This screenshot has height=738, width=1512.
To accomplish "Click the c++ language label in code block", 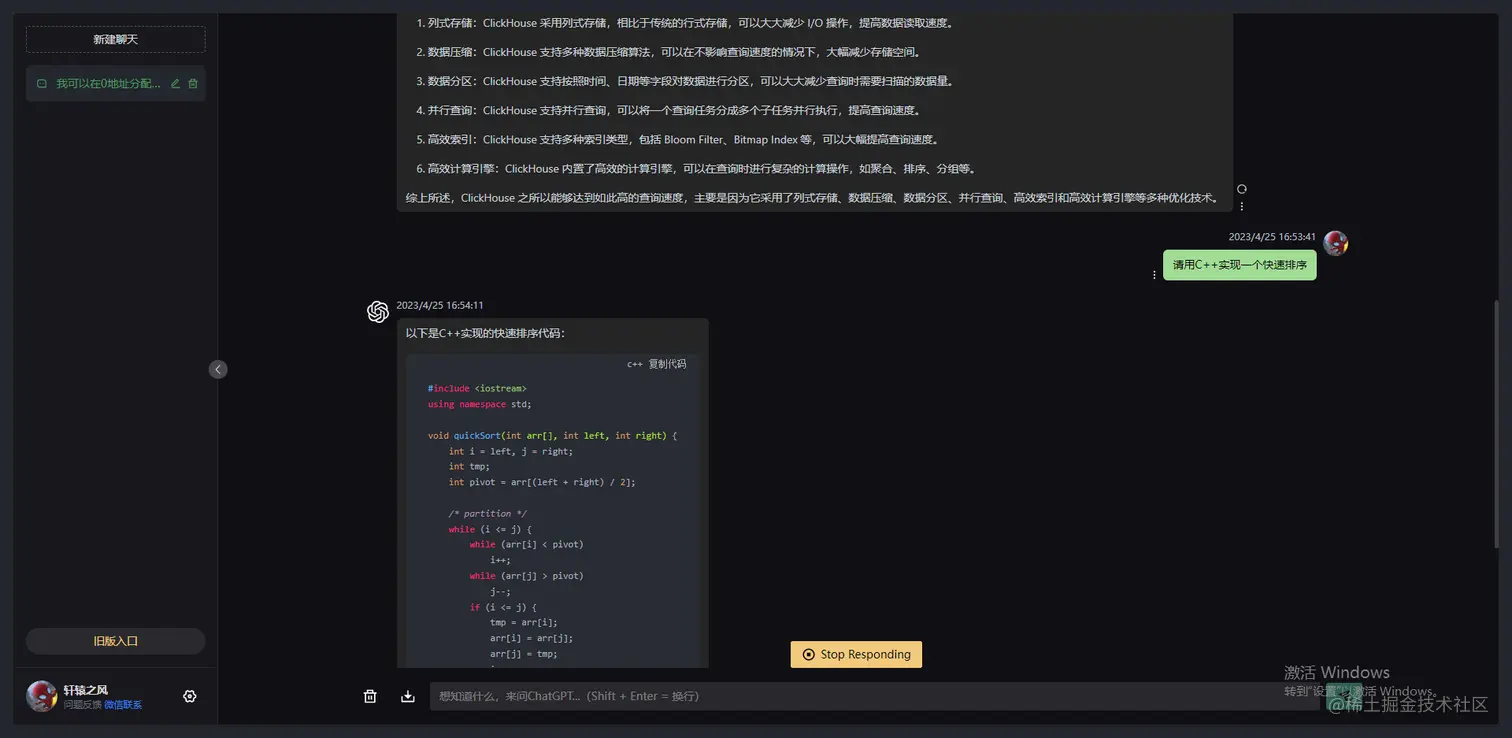I will pos(635,364).
